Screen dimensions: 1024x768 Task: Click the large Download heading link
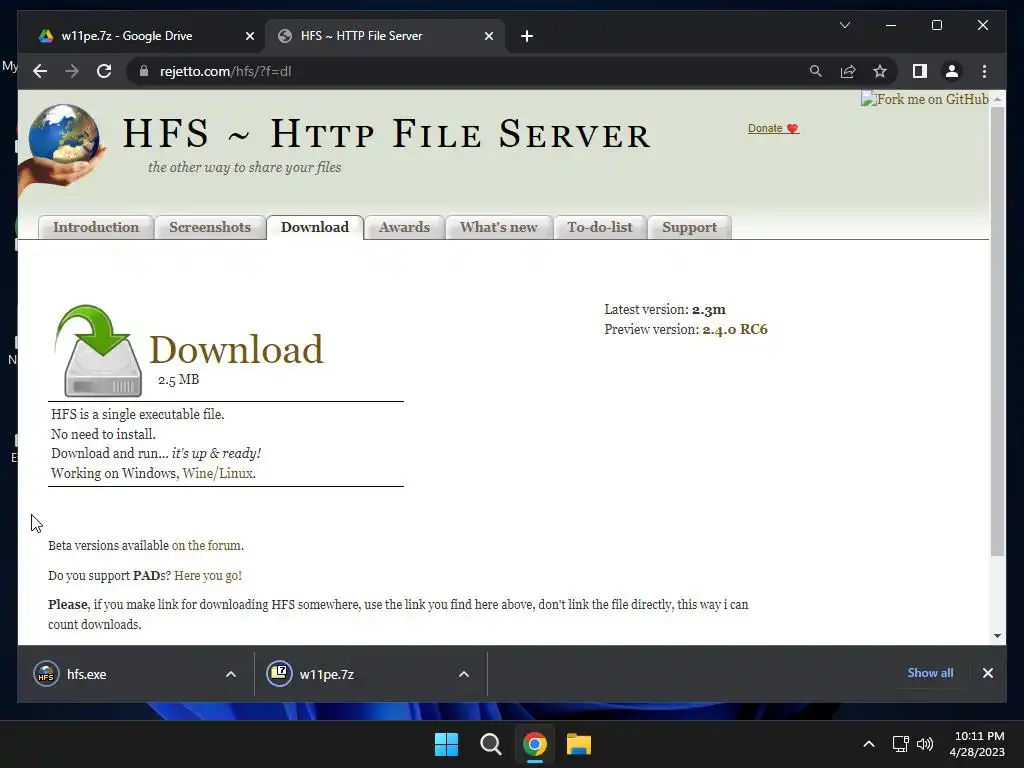[236, 349]
